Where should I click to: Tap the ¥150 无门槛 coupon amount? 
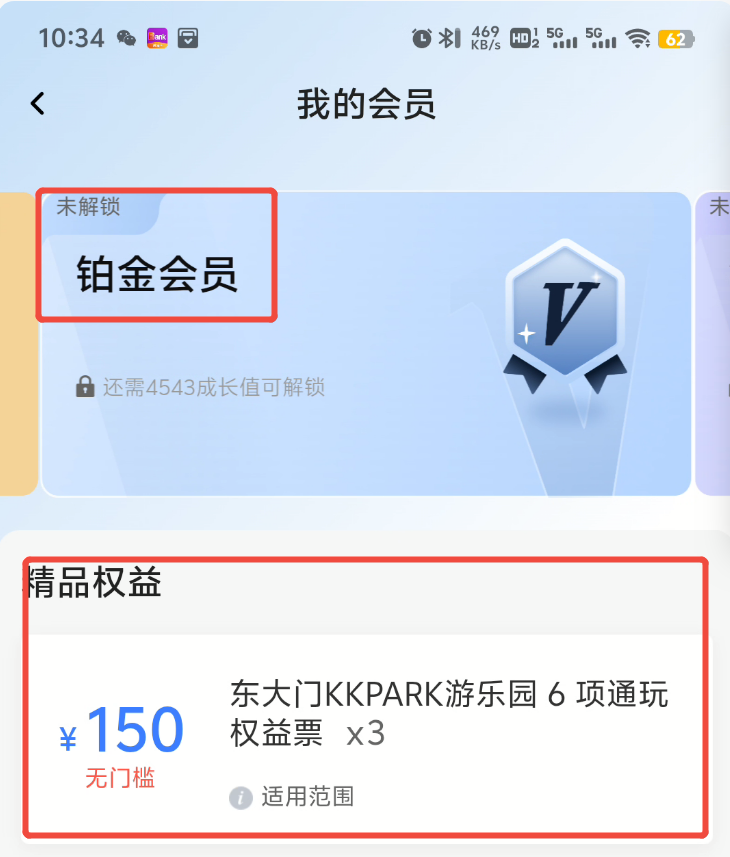121,744
